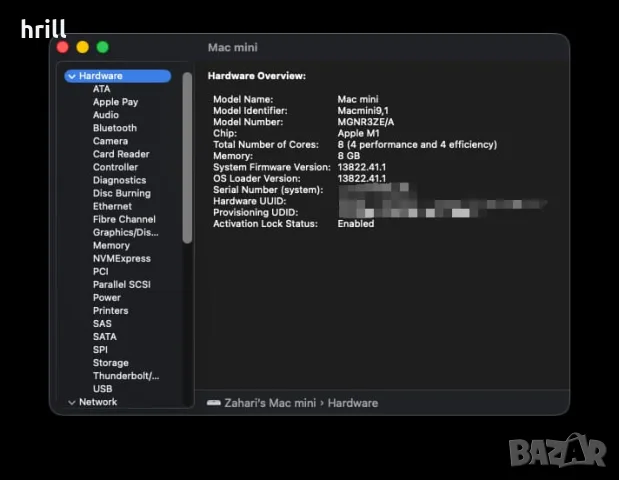
Task: Maximize the window with green button
Action: point(103,47)
